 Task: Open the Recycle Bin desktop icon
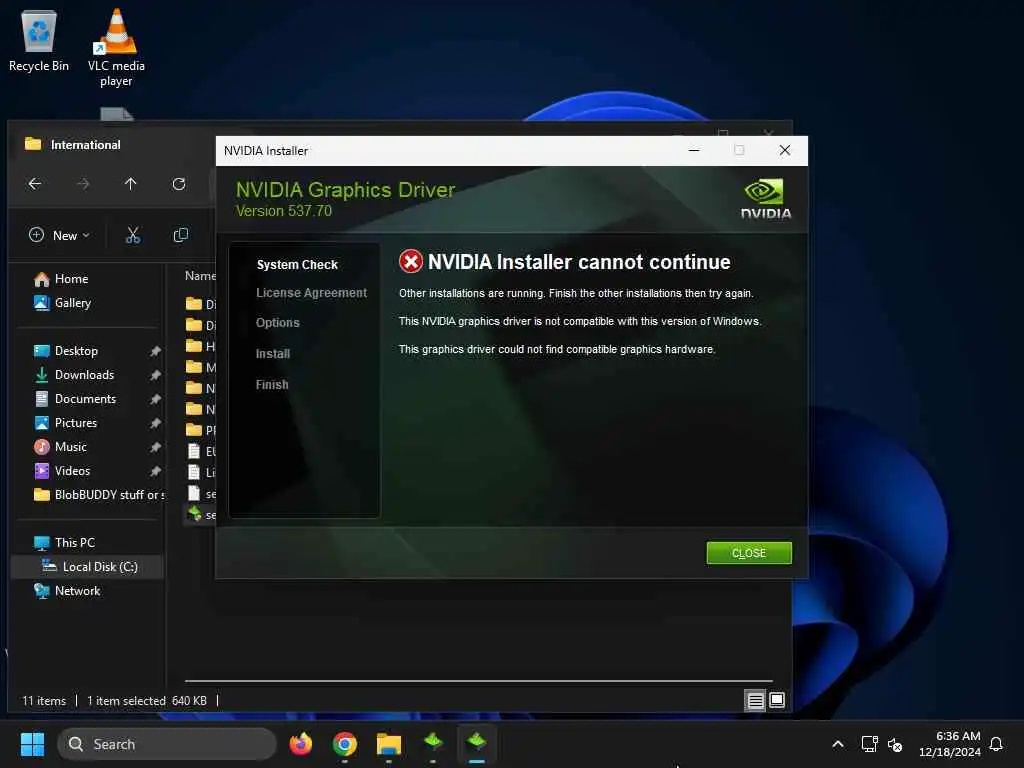point(39,40)
